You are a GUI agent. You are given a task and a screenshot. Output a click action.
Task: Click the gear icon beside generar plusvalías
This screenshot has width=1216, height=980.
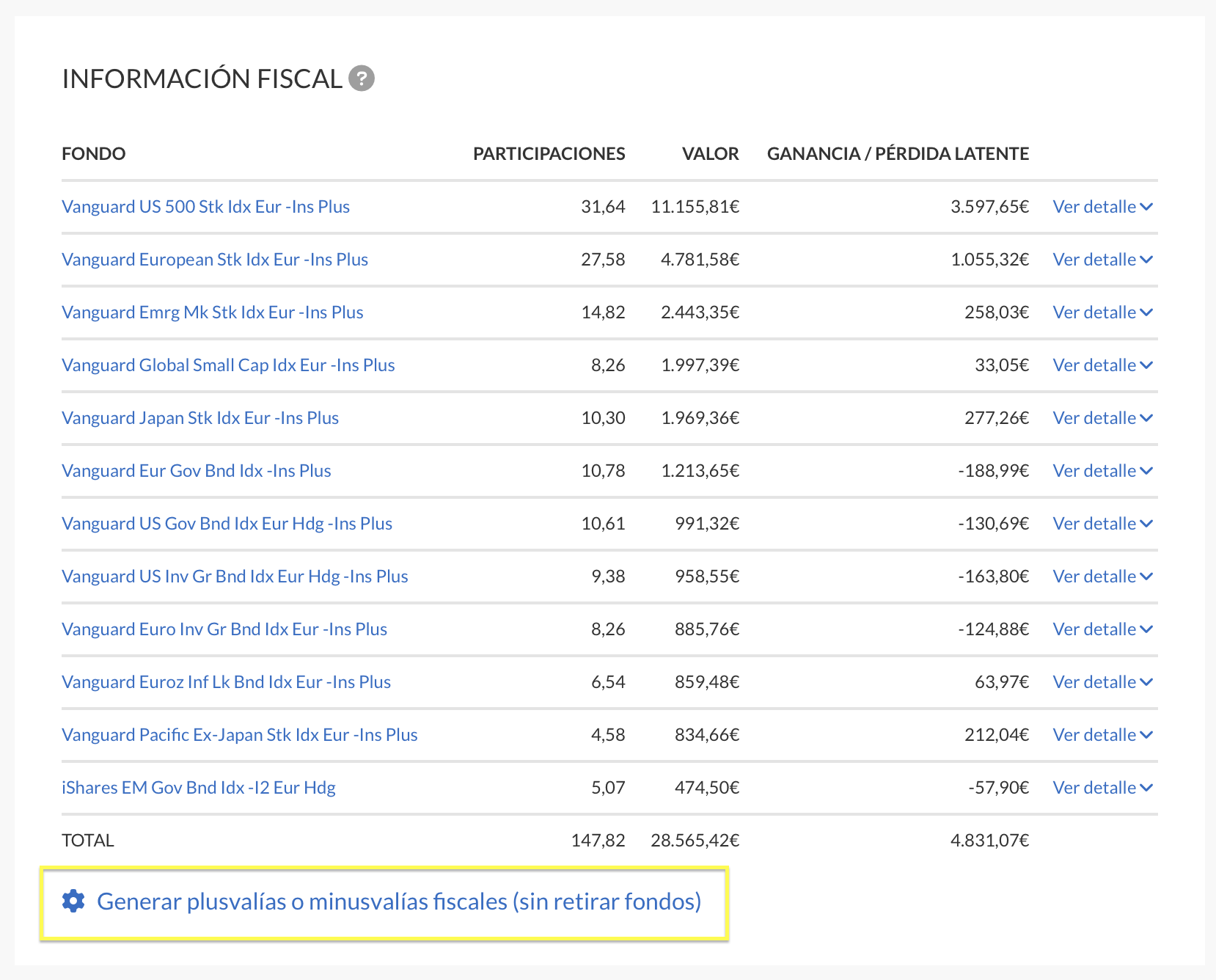[x=73, y=901]
